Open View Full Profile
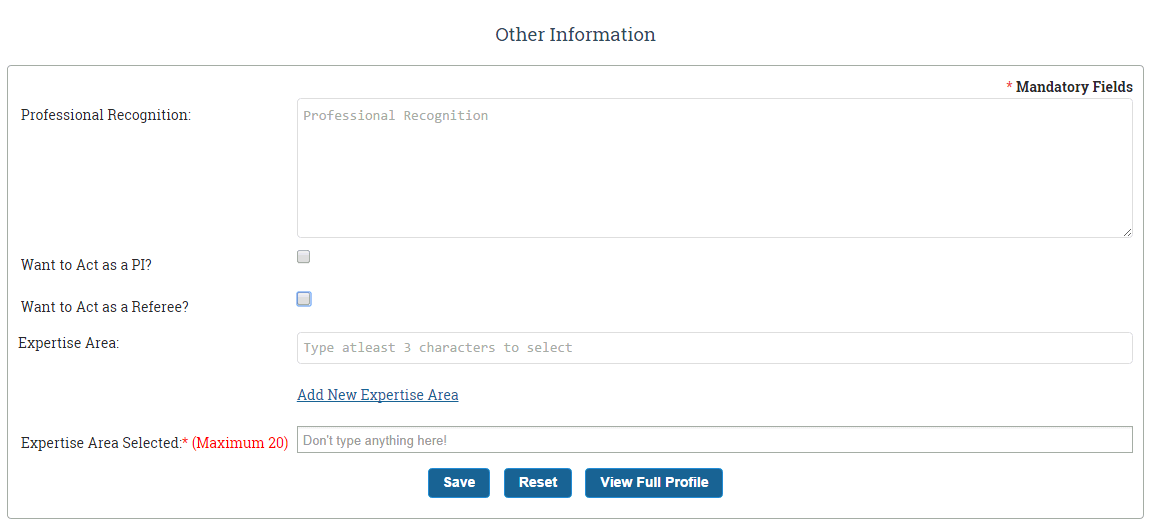The image size is (1152, 525). (654, 483)
